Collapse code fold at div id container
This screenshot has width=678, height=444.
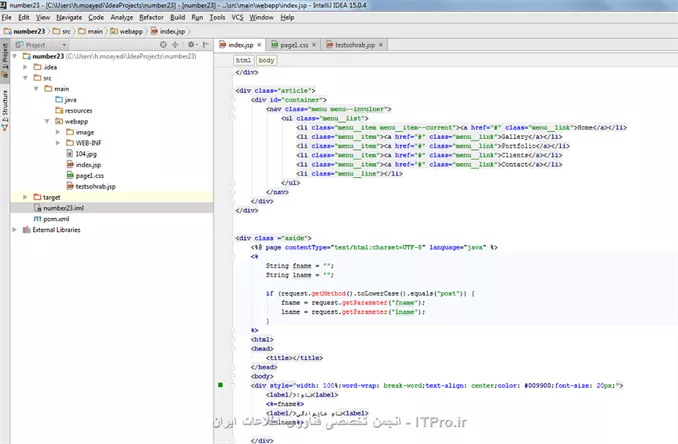click(x=233, y=100)
